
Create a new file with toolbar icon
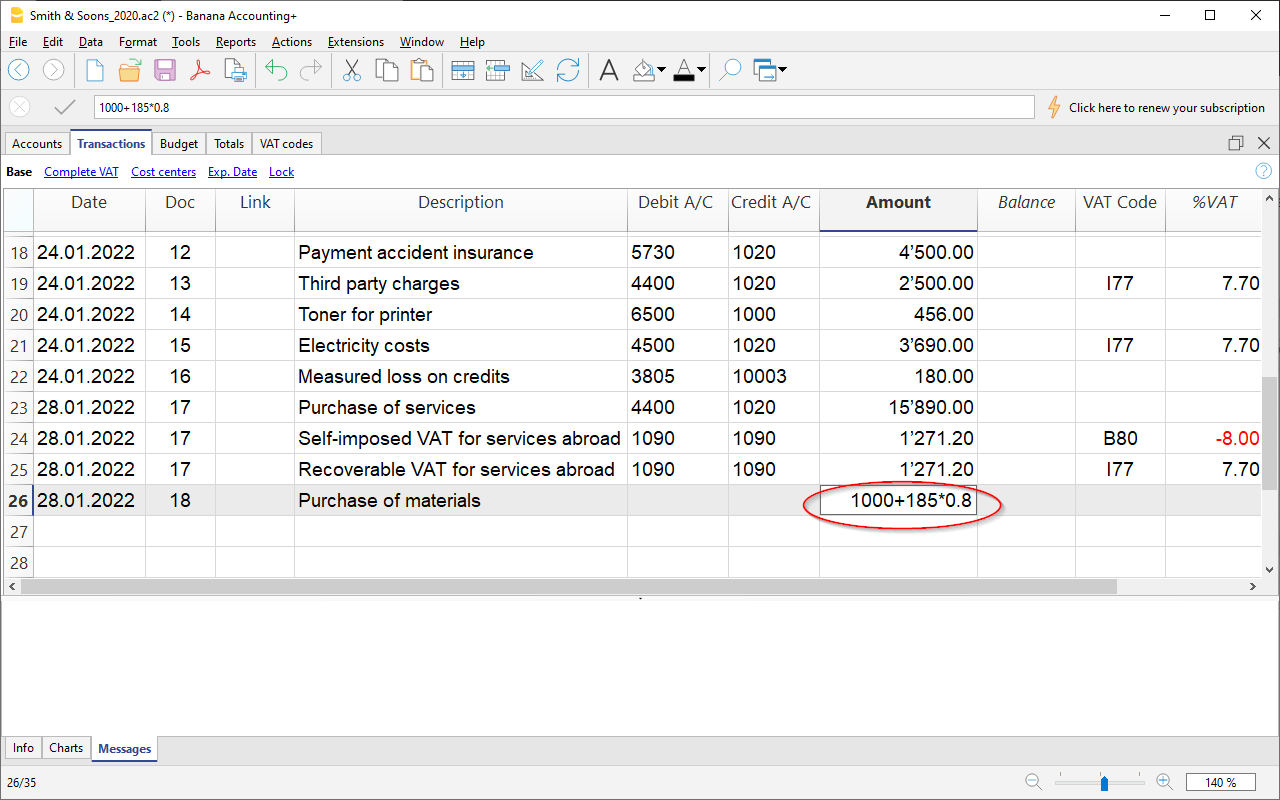95,70
